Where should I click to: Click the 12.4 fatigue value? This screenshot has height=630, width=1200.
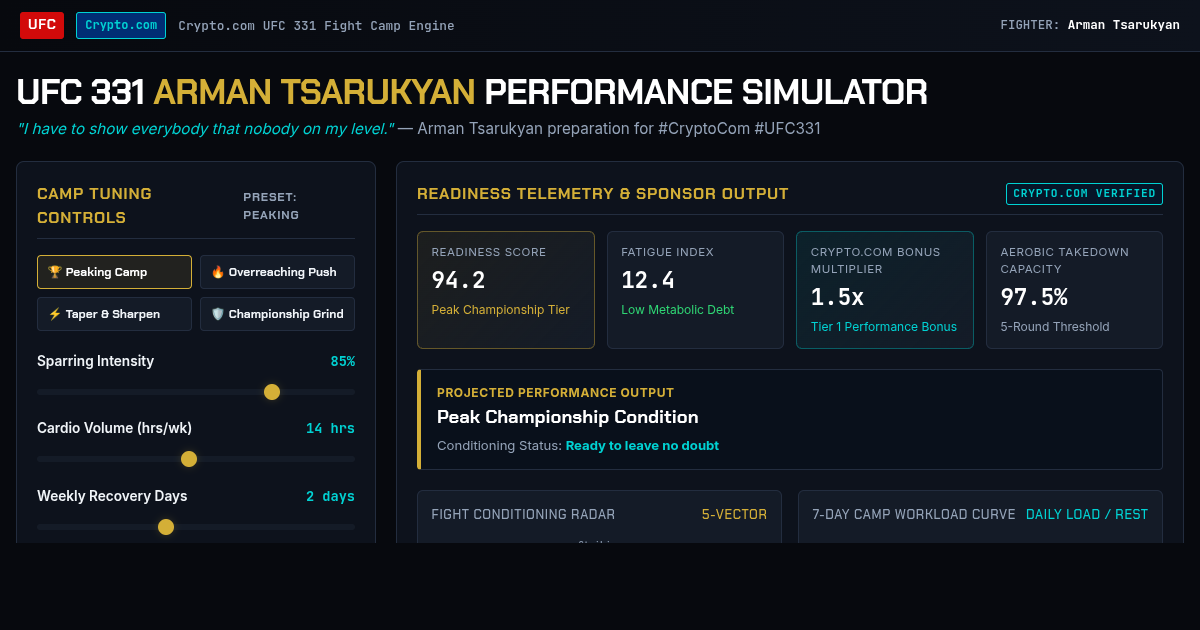click(648, 281)
